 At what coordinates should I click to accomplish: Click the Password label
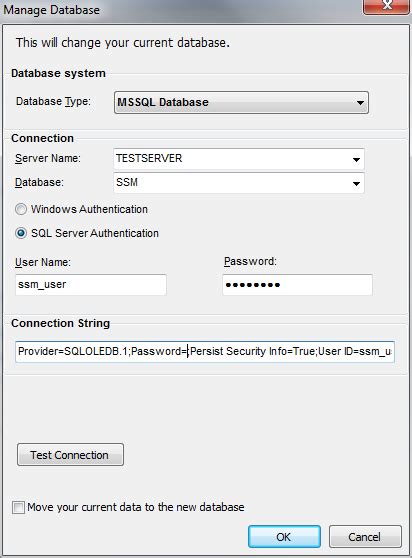coord(250,262)
